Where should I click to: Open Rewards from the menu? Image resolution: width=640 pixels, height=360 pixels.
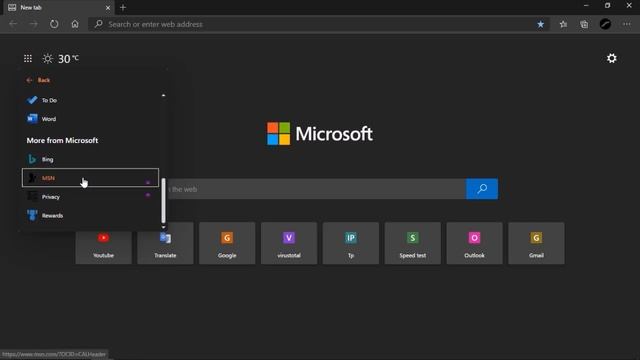click(90, 216)
